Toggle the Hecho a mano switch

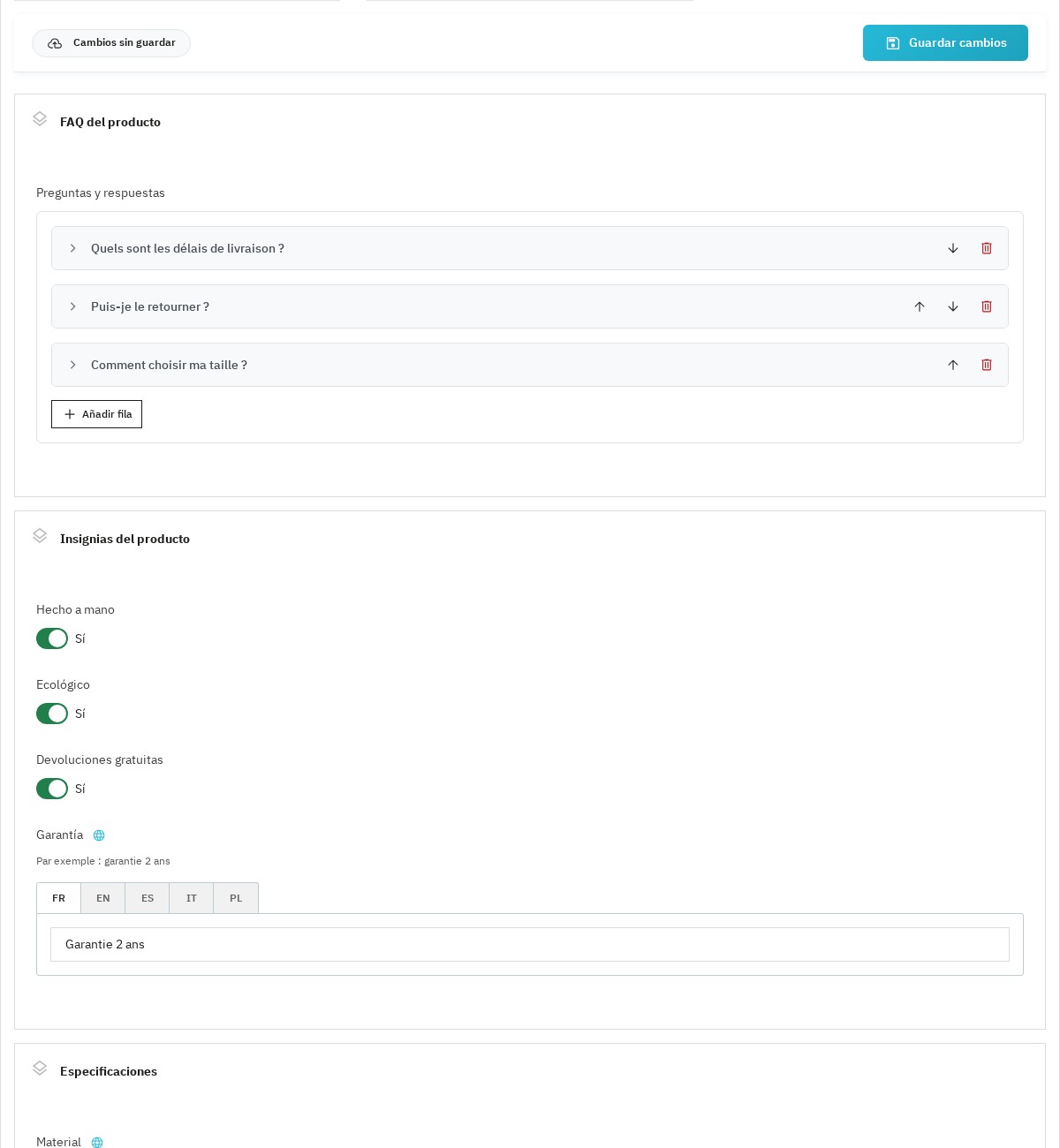52,638
